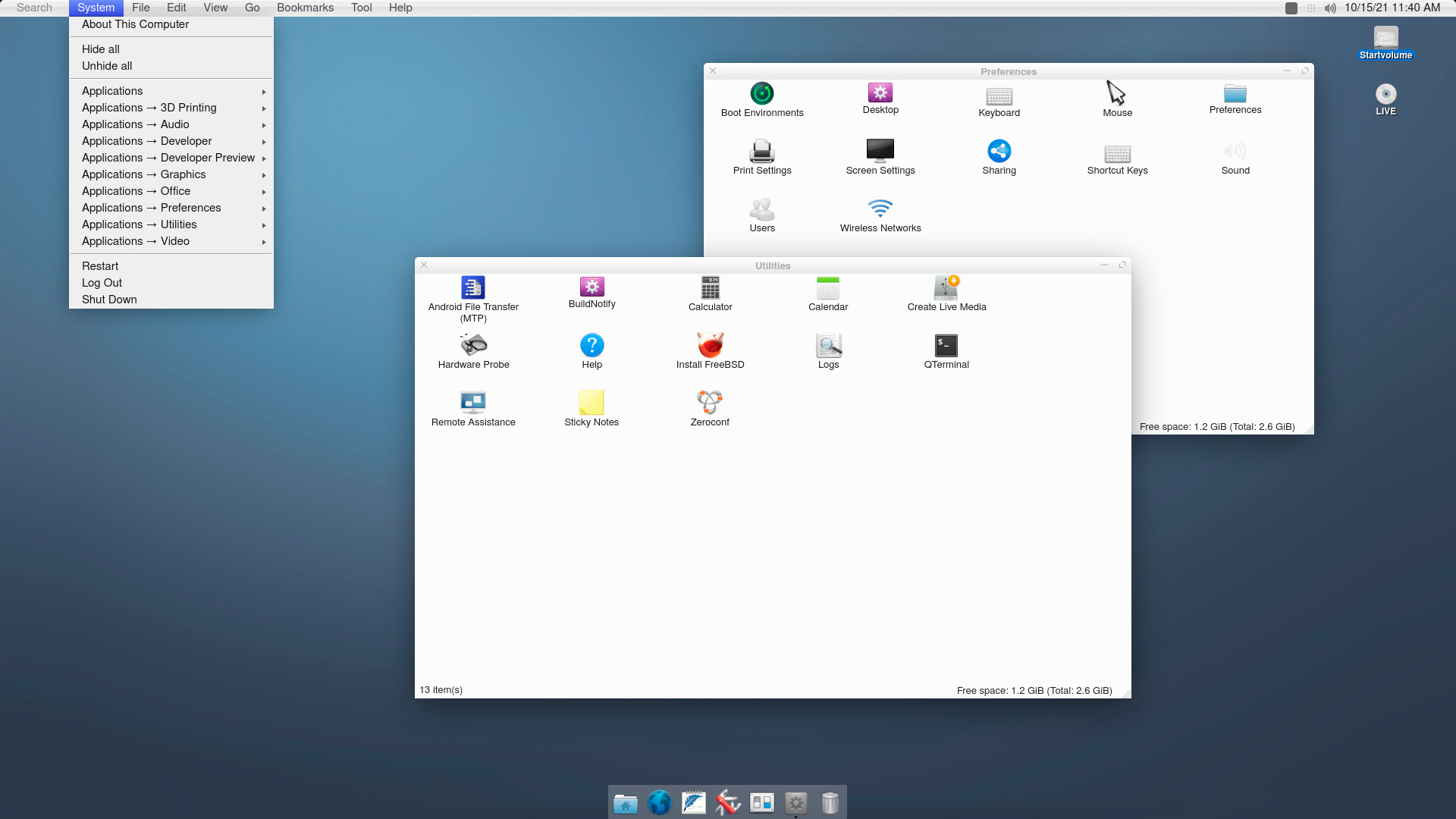Viewport: 1456px width, 819px height.
Task: Open the Calculator app icon
Action: tap(710, 288)
